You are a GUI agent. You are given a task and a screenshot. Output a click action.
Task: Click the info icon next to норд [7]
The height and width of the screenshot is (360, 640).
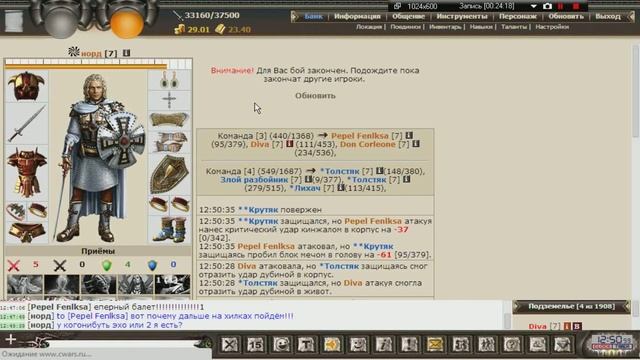(127, 53)
